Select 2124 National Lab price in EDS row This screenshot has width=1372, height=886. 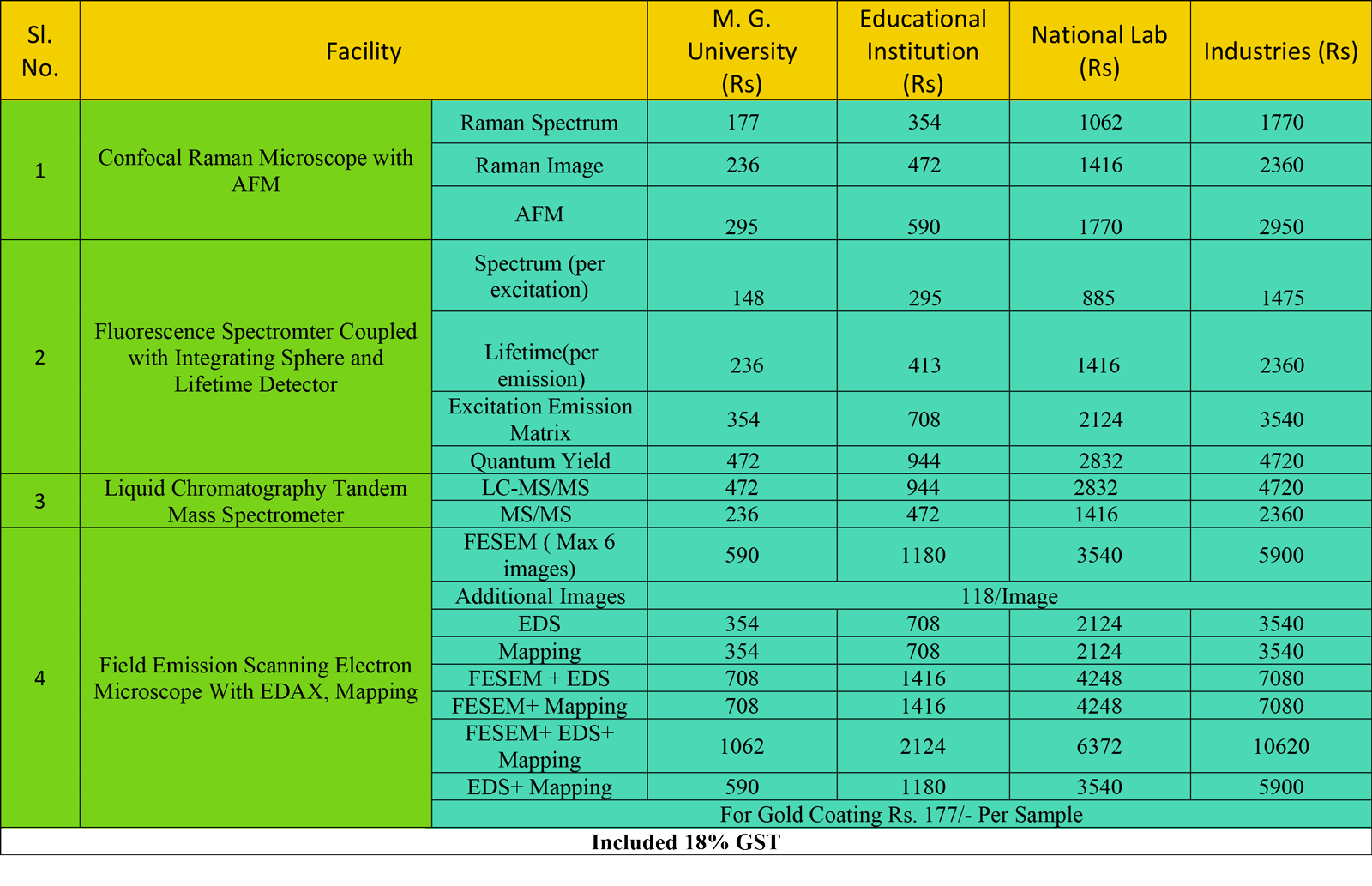point(1100,624)
